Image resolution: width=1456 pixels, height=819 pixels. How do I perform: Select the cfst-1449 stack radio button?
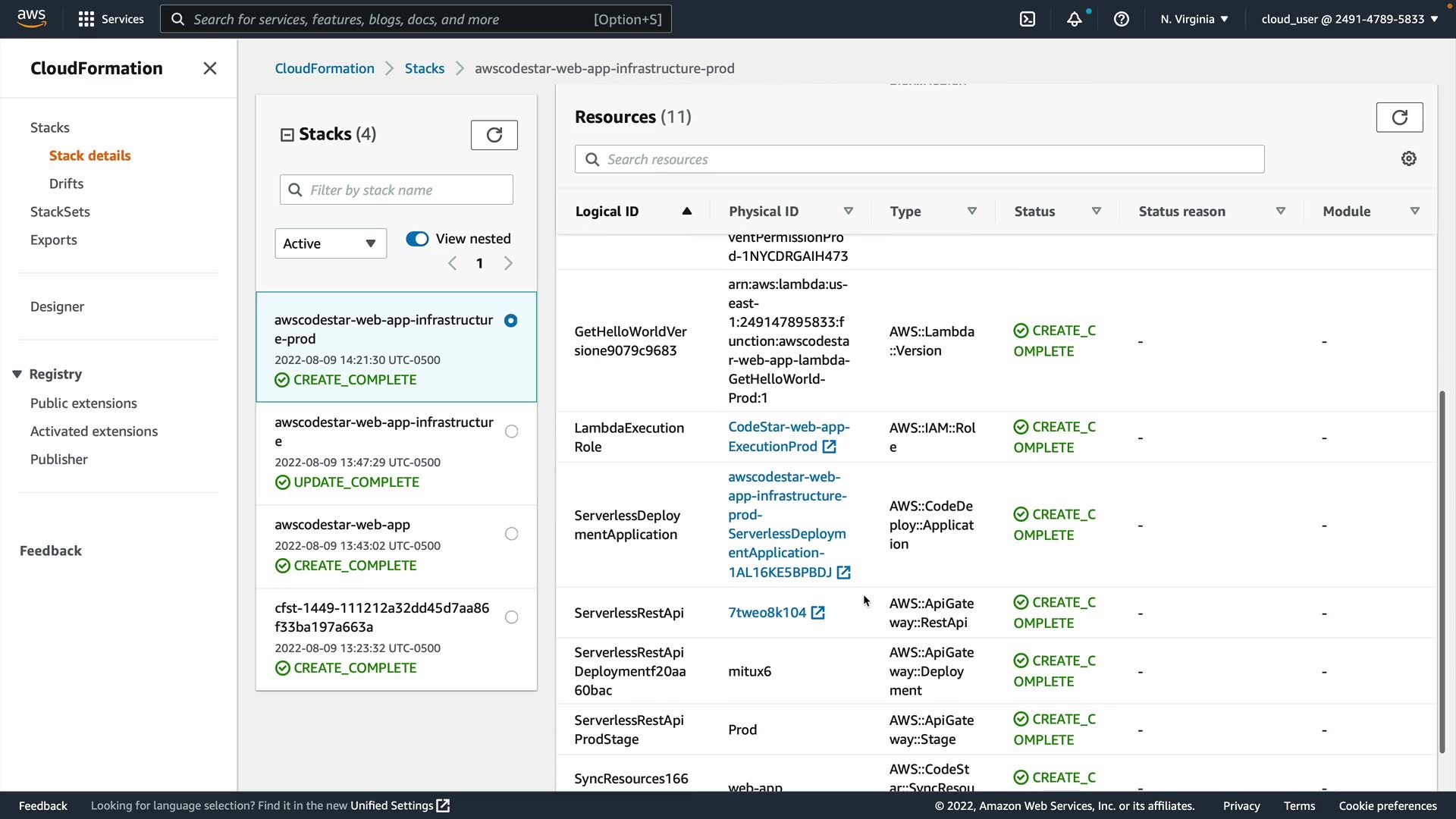(x=512, y=617)
